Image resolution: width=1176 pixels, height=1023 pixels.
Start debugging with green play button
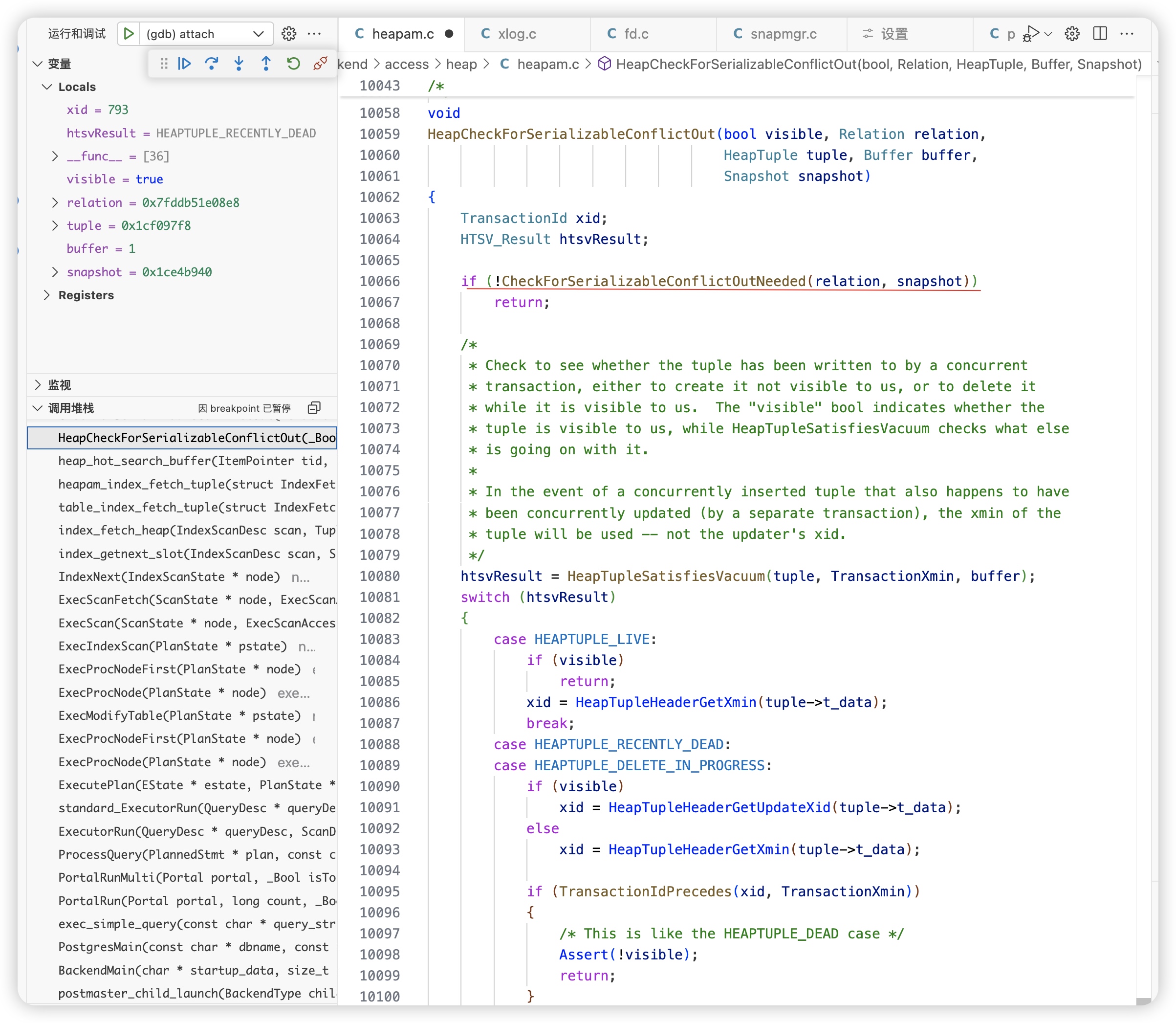[x=129, y=34]
